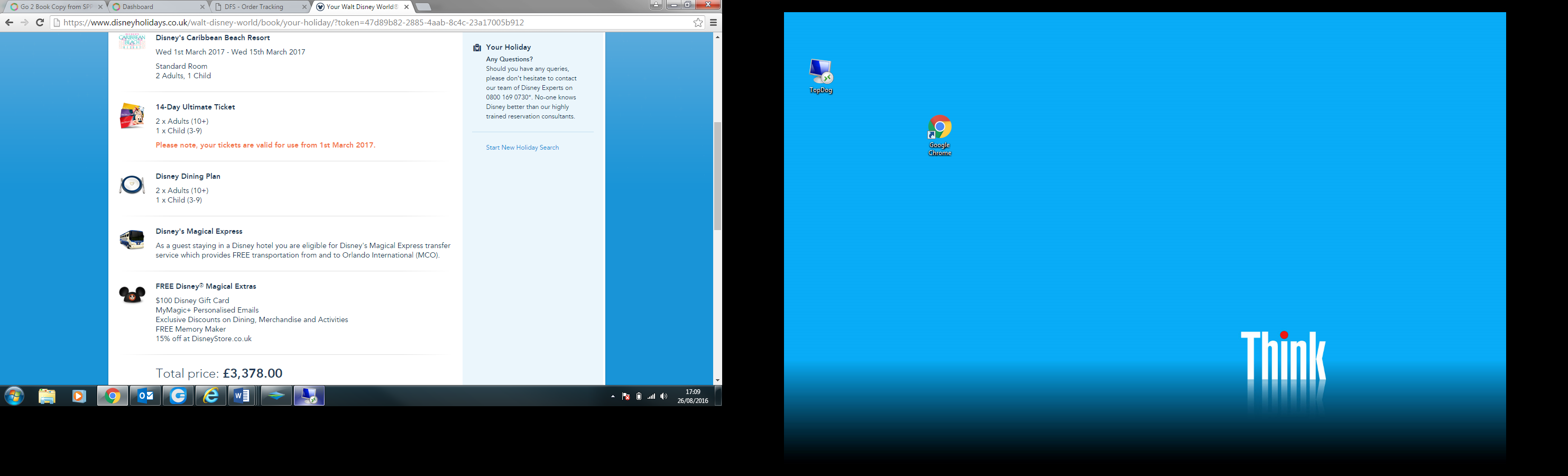
Task: Click the Any Questions? sidebar heading
Action: (x=510, y=59)
